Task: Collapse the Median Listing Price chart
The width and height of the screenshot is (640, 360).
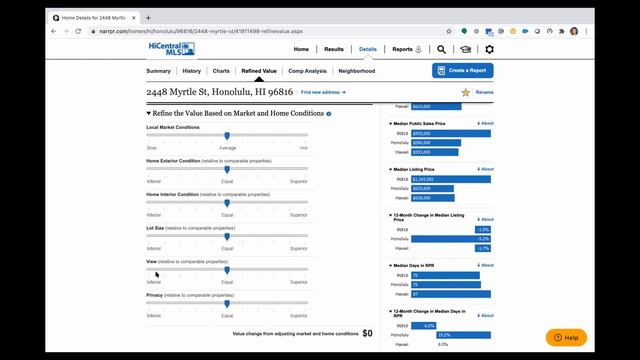Action: [390, 169]
